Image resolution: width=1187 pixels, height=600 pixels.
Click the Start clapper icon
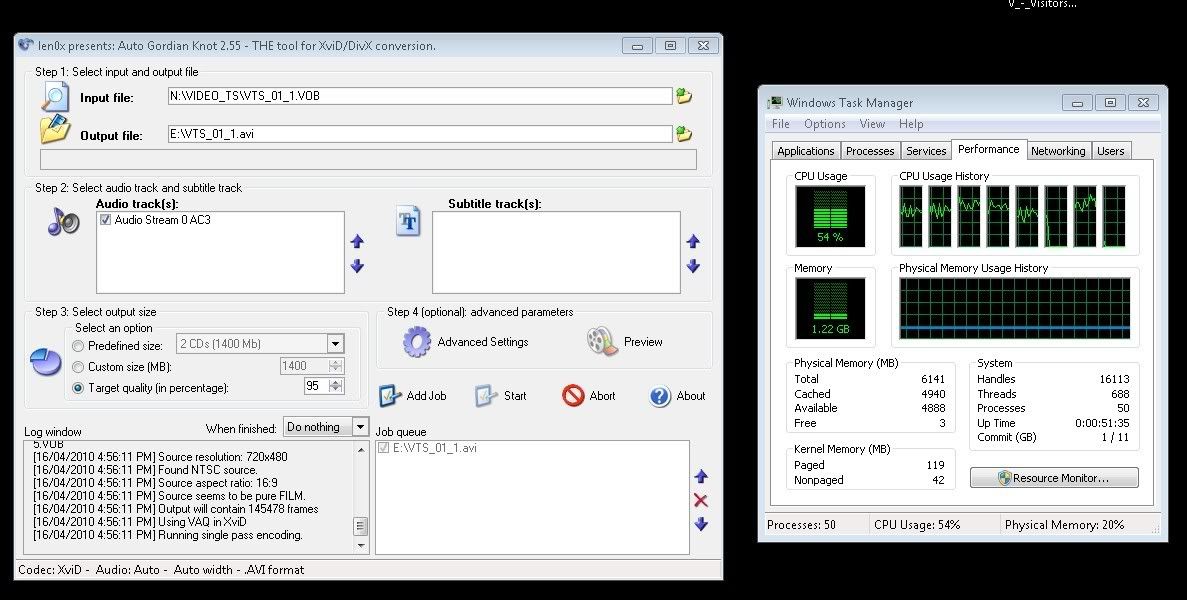click(486, 396)
